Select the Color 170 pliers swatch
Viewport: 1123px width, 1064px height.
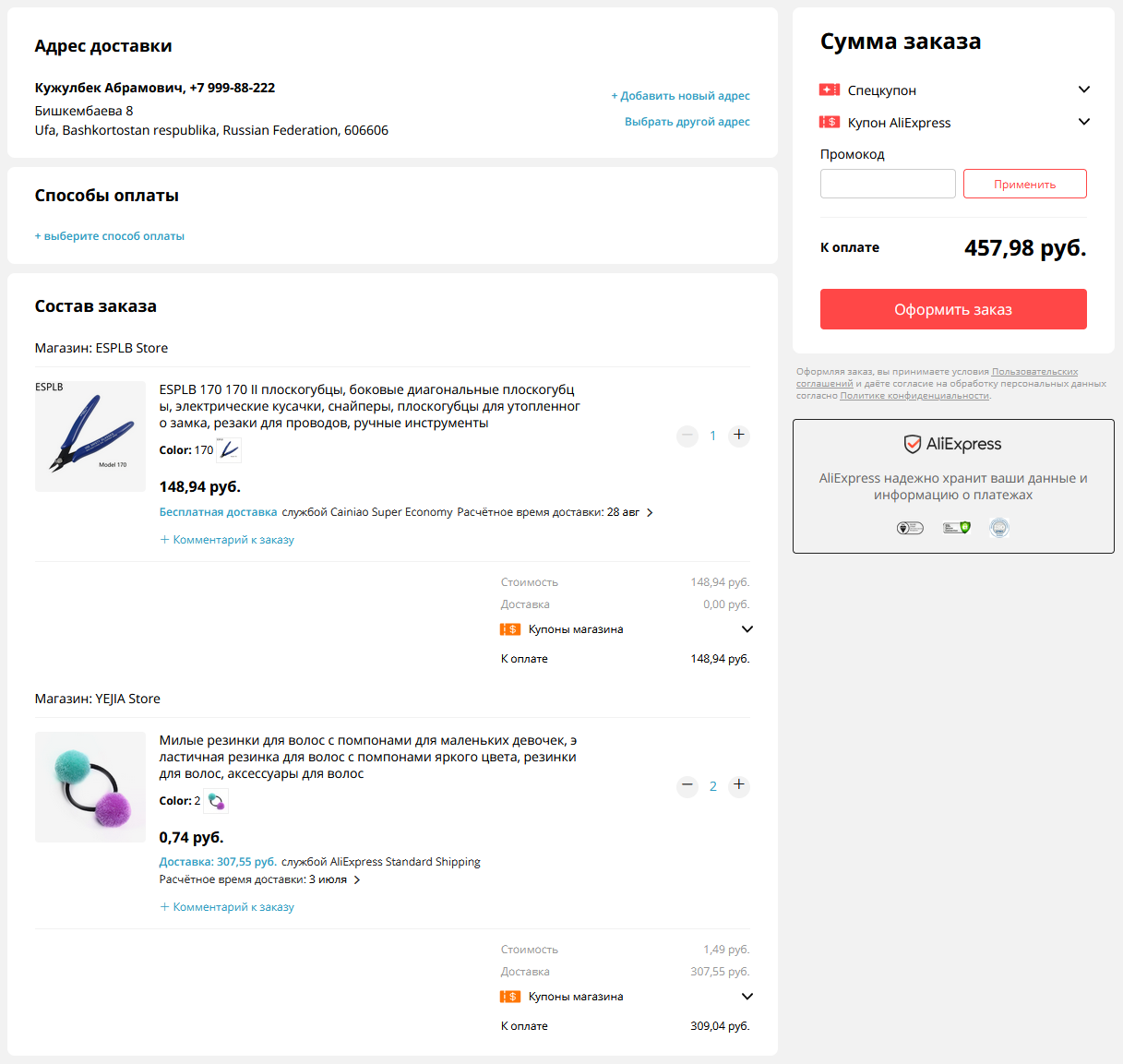(229, 450)
